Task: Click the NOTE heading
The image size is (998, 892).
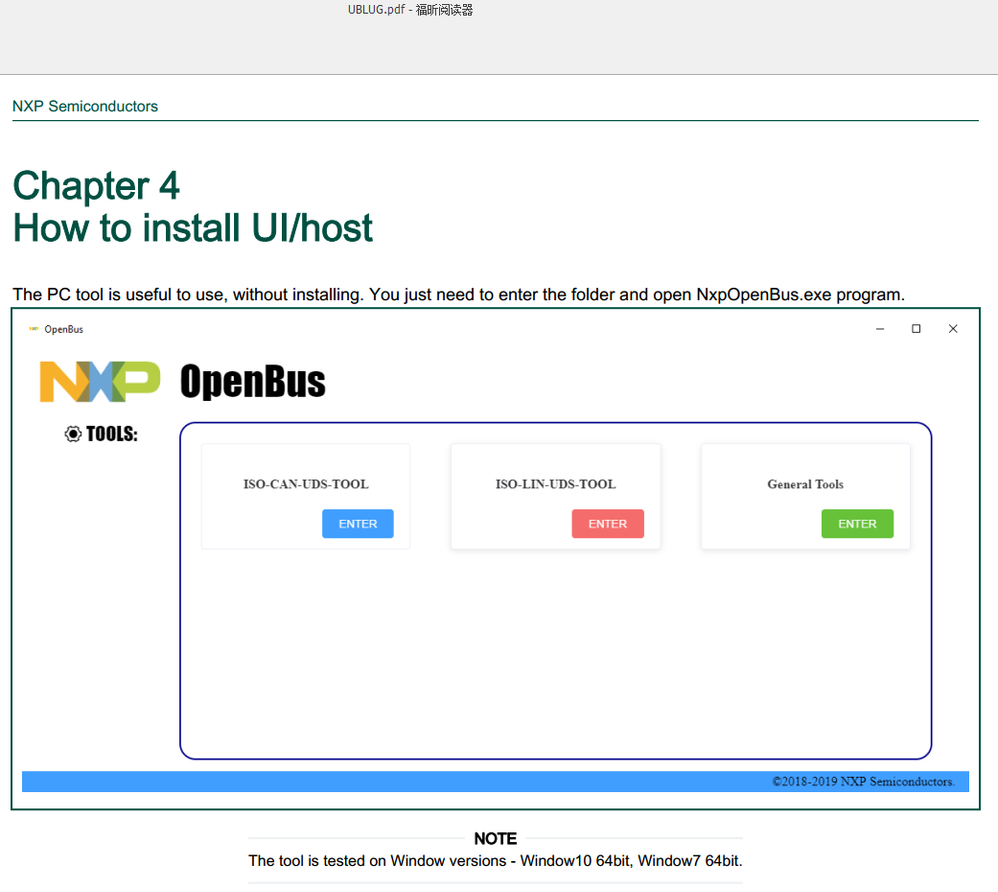Action: coord(495,839)
